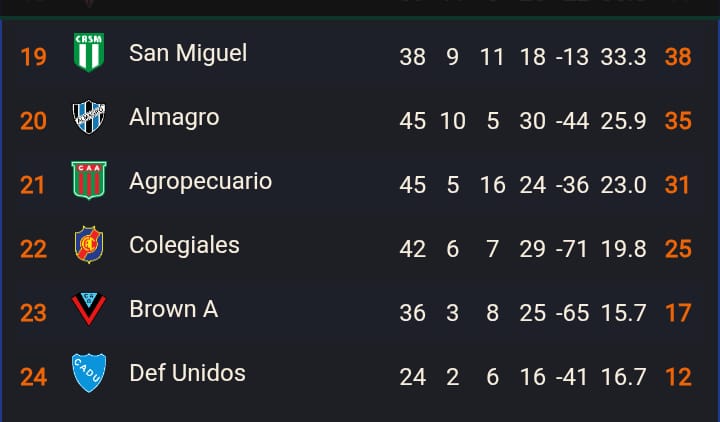Click the San Miguel club crest

[x=89, y=53]
